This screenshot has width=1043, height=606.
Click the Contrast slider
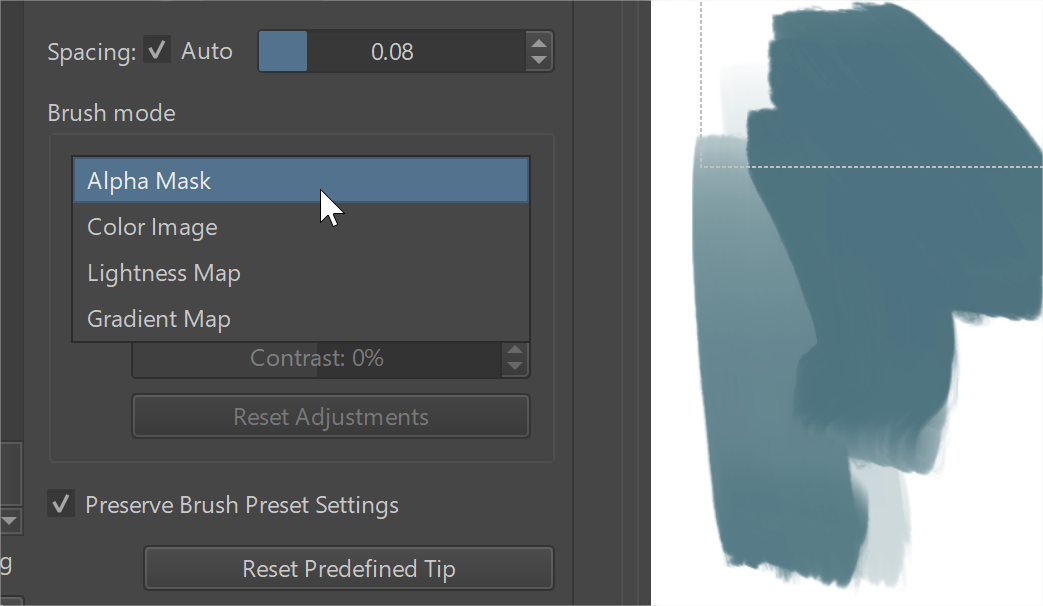tap(316, 358)
